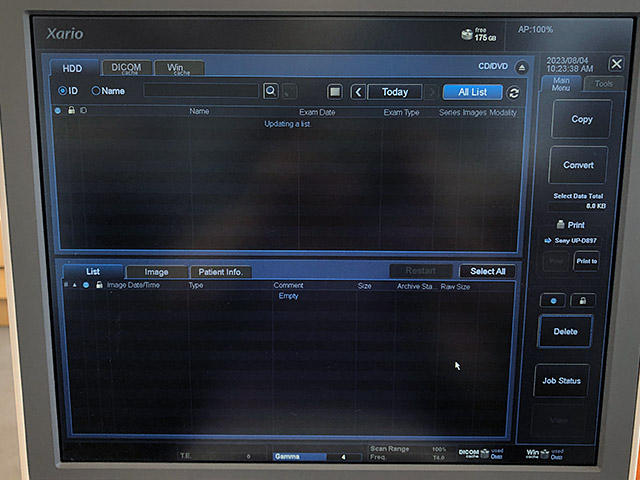This screenshot has width=640, height=480.
Task: Click the AP:100% indicator
Action: 535,29
